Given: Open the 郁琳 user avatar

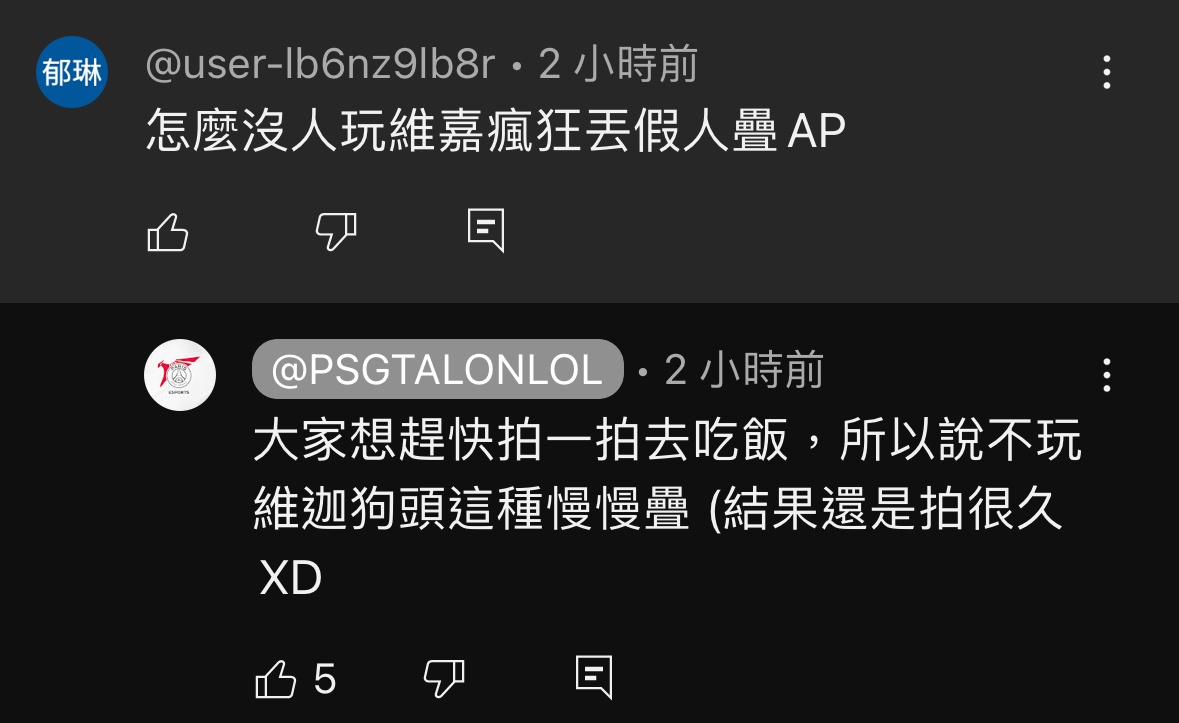Looking at the screenshot, I should (x=72, y=72).
